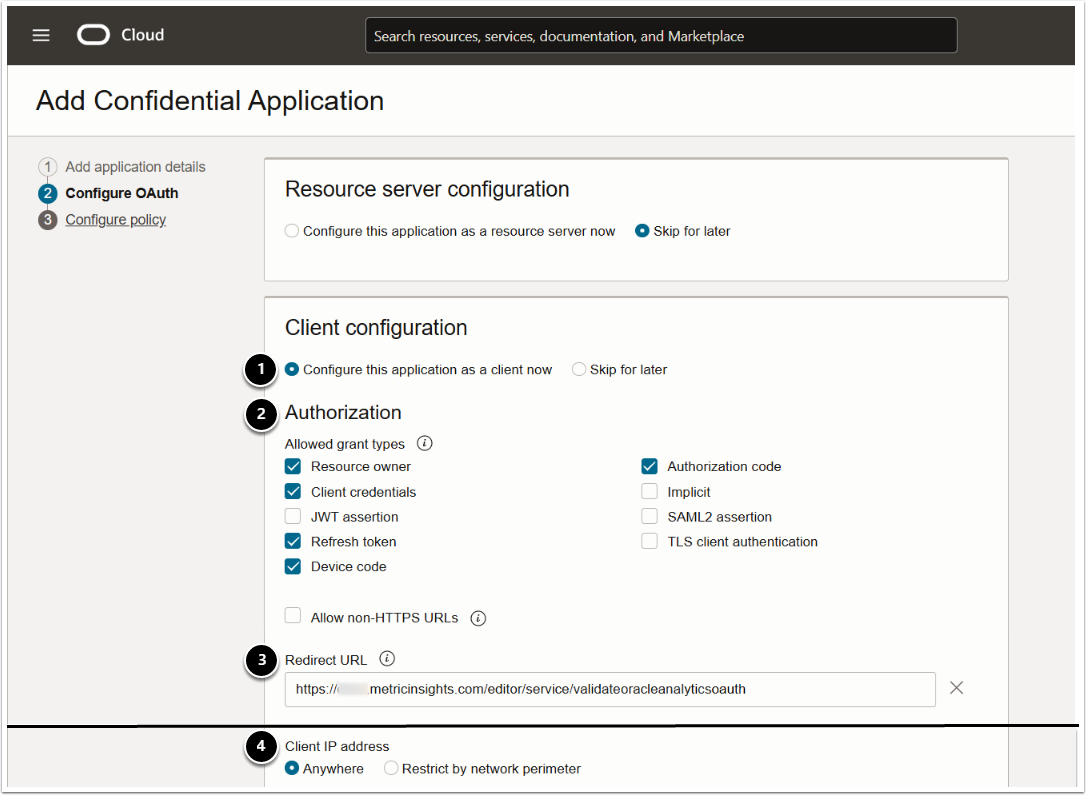The height and width of the screenshot is (795, 1086).
Task: Go to Configure policy step
Action: click(115, 220)
